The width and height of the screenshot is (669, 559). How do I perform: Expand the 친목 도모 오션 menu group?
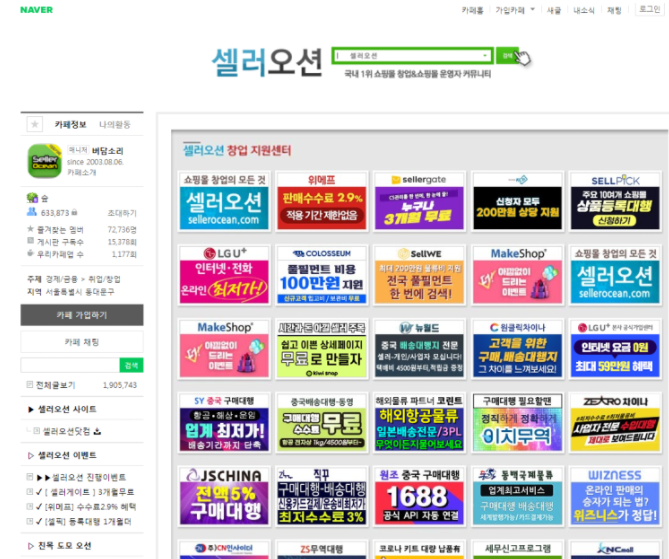pos(64,546)
